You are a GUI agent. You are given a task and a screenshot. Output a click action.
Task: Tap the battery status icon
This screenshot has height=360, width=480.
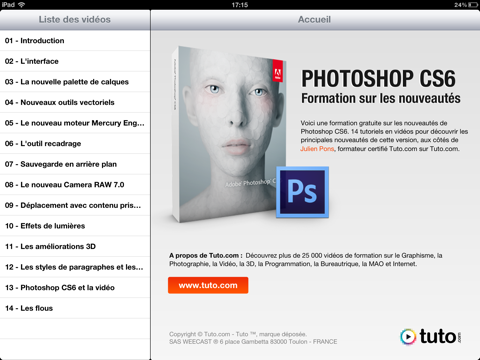473,5
